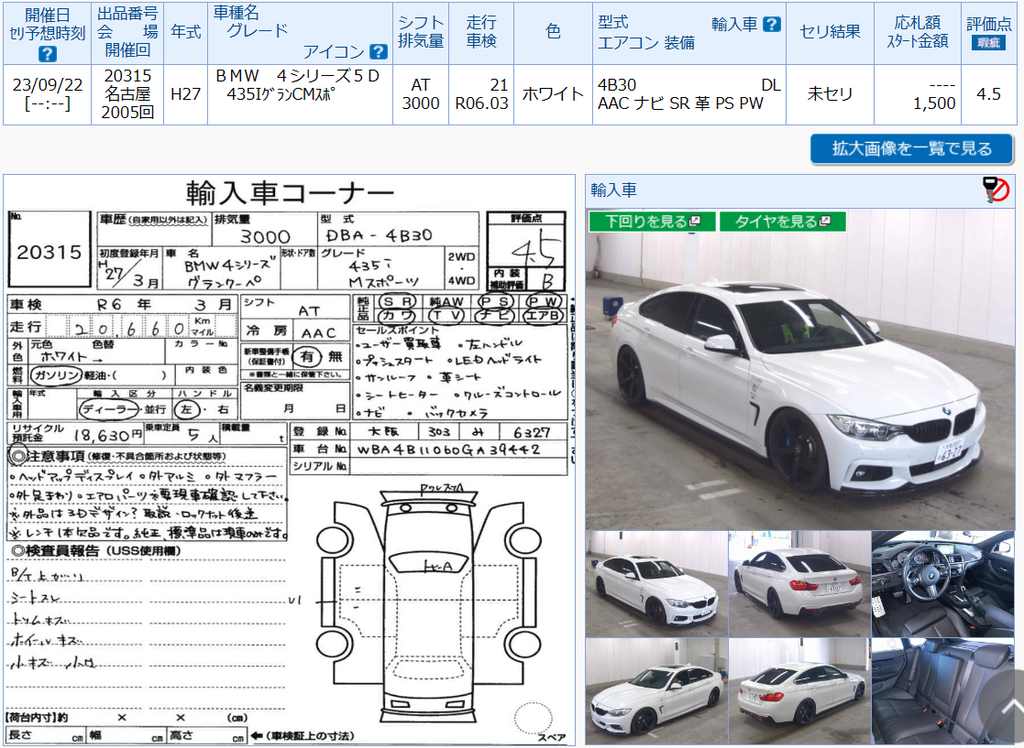Click help icon under セリ予想時刻 header
Viewport: 1024px width, 748px height.
click(47, 54)
